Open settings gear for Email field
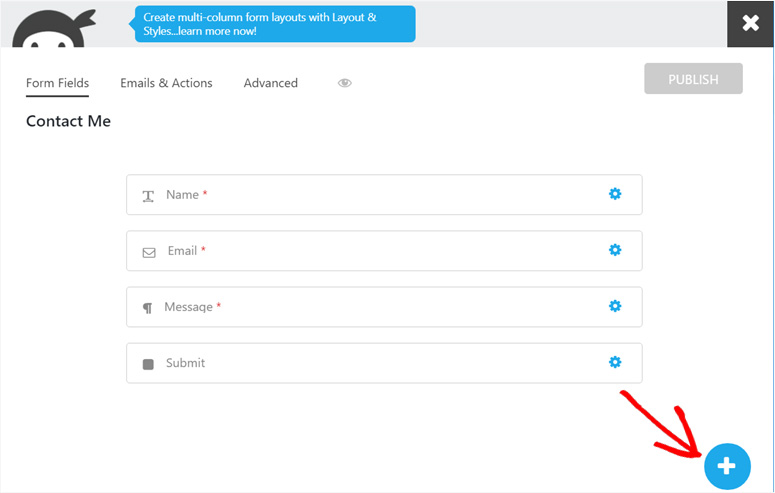 click(615, 250)
